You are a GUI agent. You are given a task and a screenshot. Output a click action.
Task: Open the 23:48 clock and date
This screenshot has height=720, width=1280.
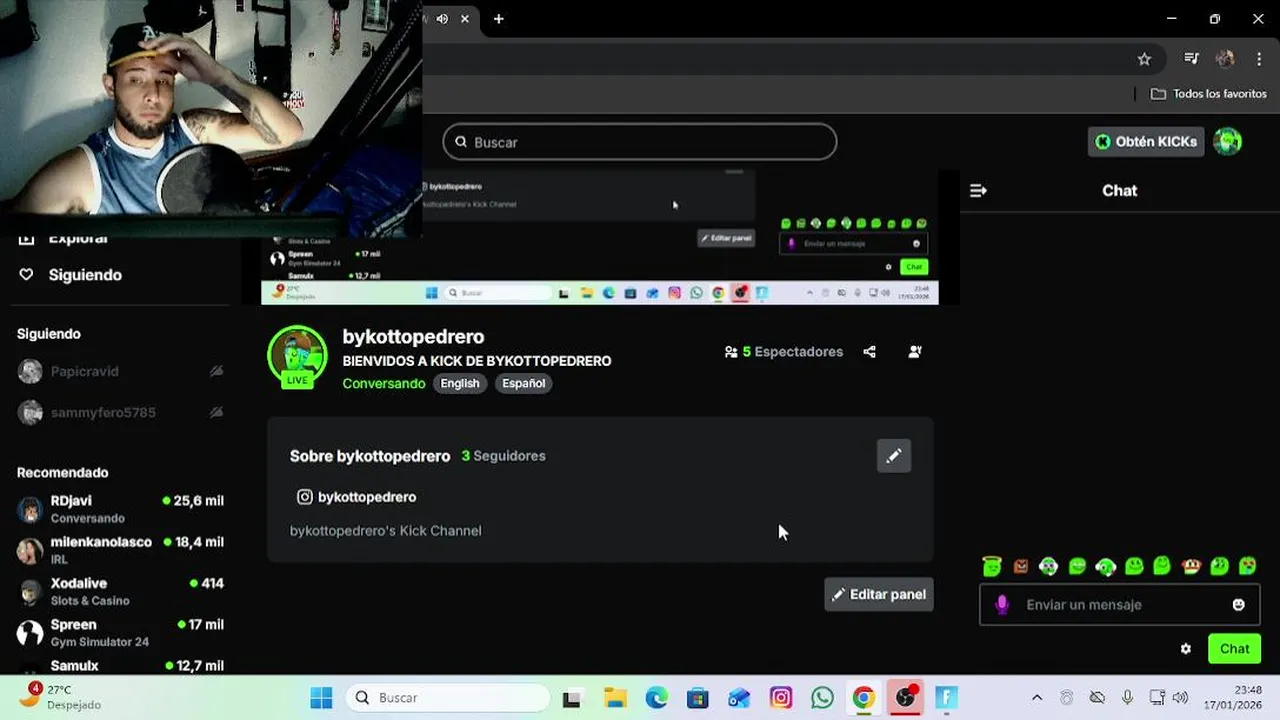tap(1232, 697)
